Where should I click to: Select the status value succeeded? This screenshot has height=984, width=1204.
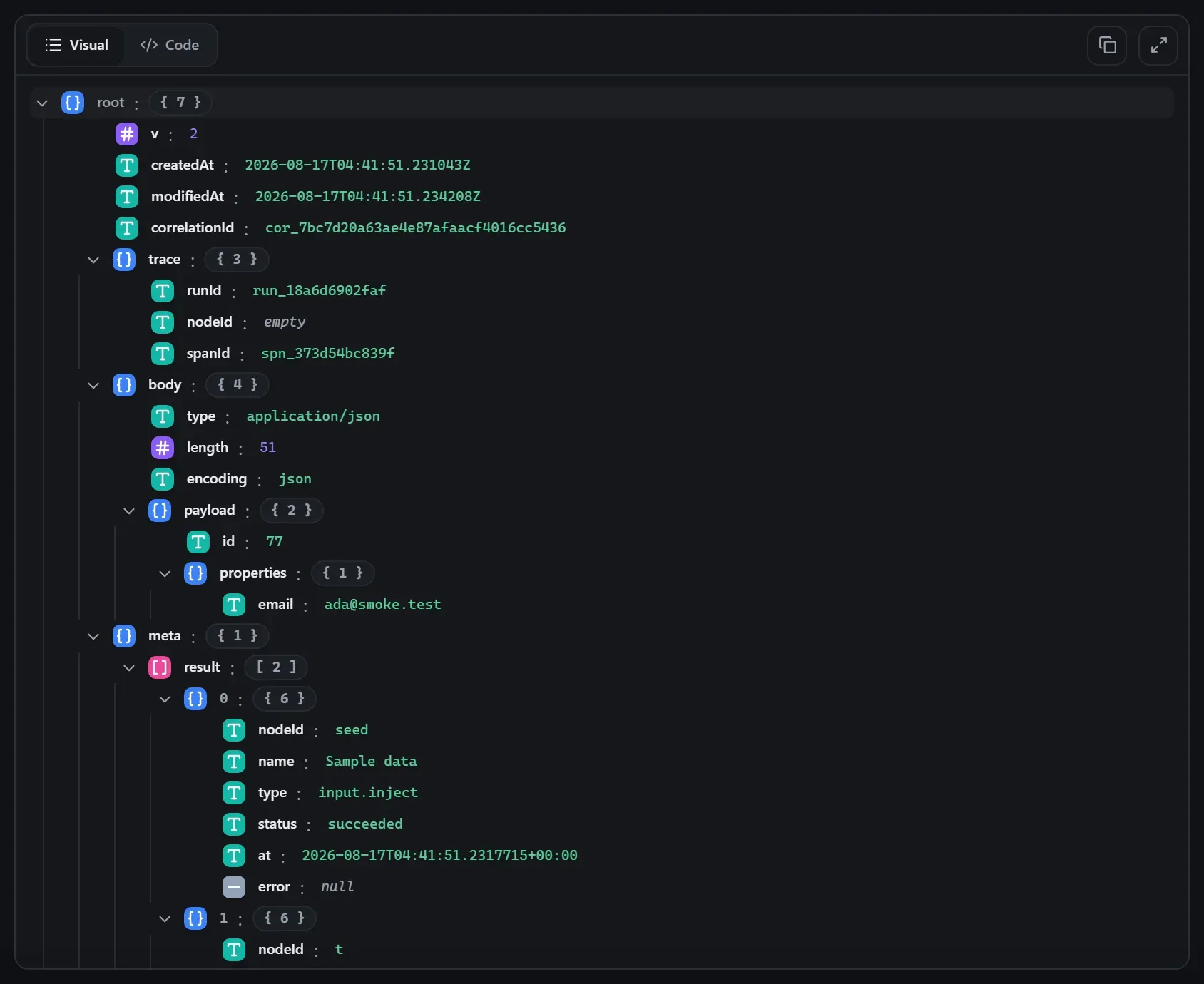click(365, 824)
